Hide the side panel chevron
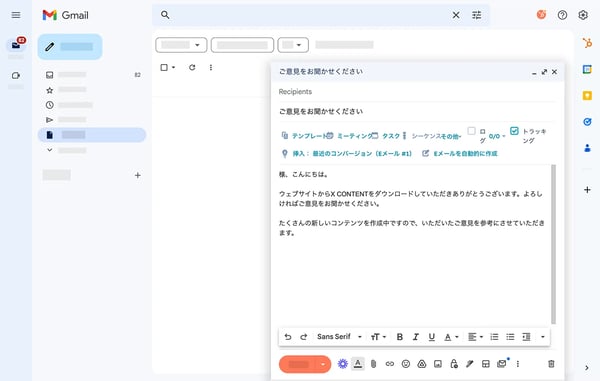600x381 pixels. [587, 368]
